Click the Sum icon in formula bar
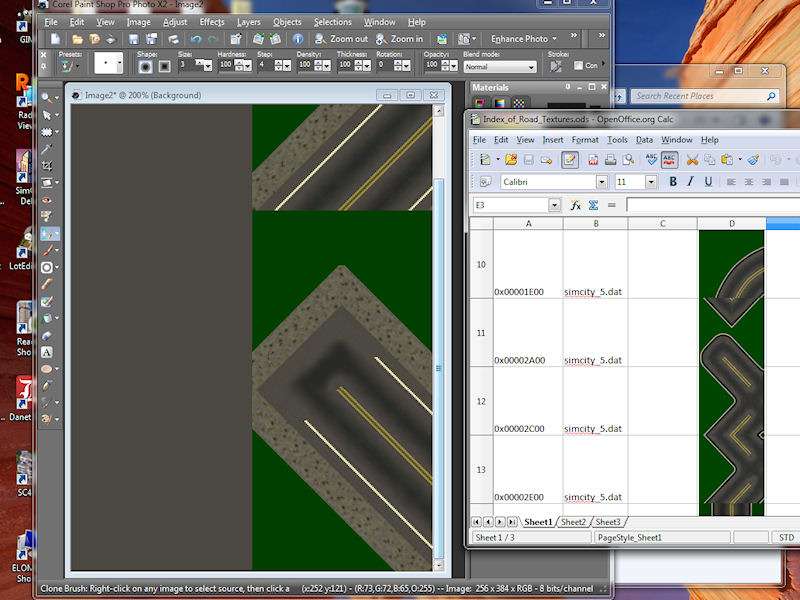The height and width of the screenshot is (600, 800). click(x=593, y=205)
